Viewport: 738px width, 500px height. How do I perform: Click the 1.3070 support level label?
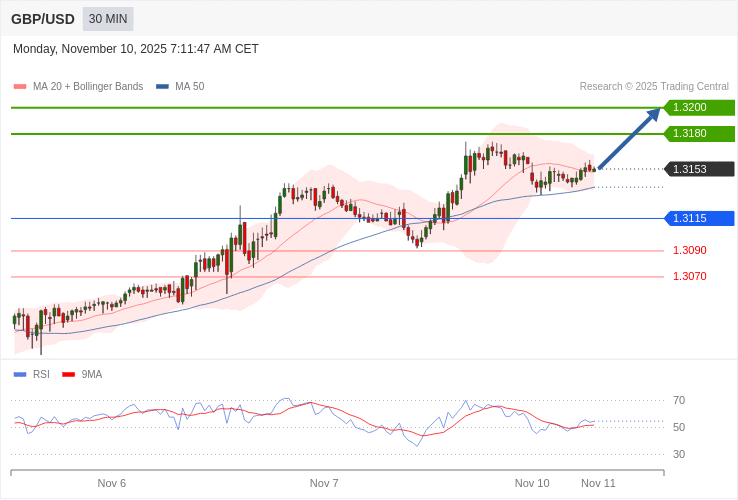click(x=690, y=276)
